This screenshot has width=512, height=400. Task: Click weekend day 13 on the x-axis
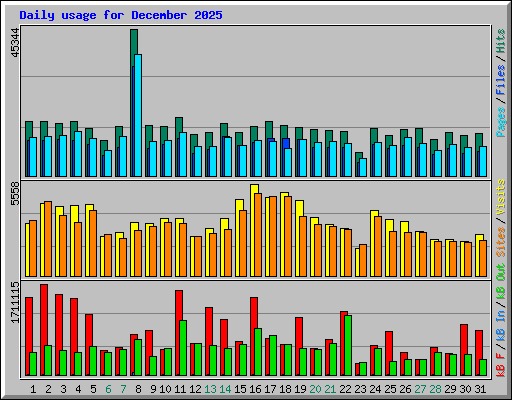tap(210, 389)
